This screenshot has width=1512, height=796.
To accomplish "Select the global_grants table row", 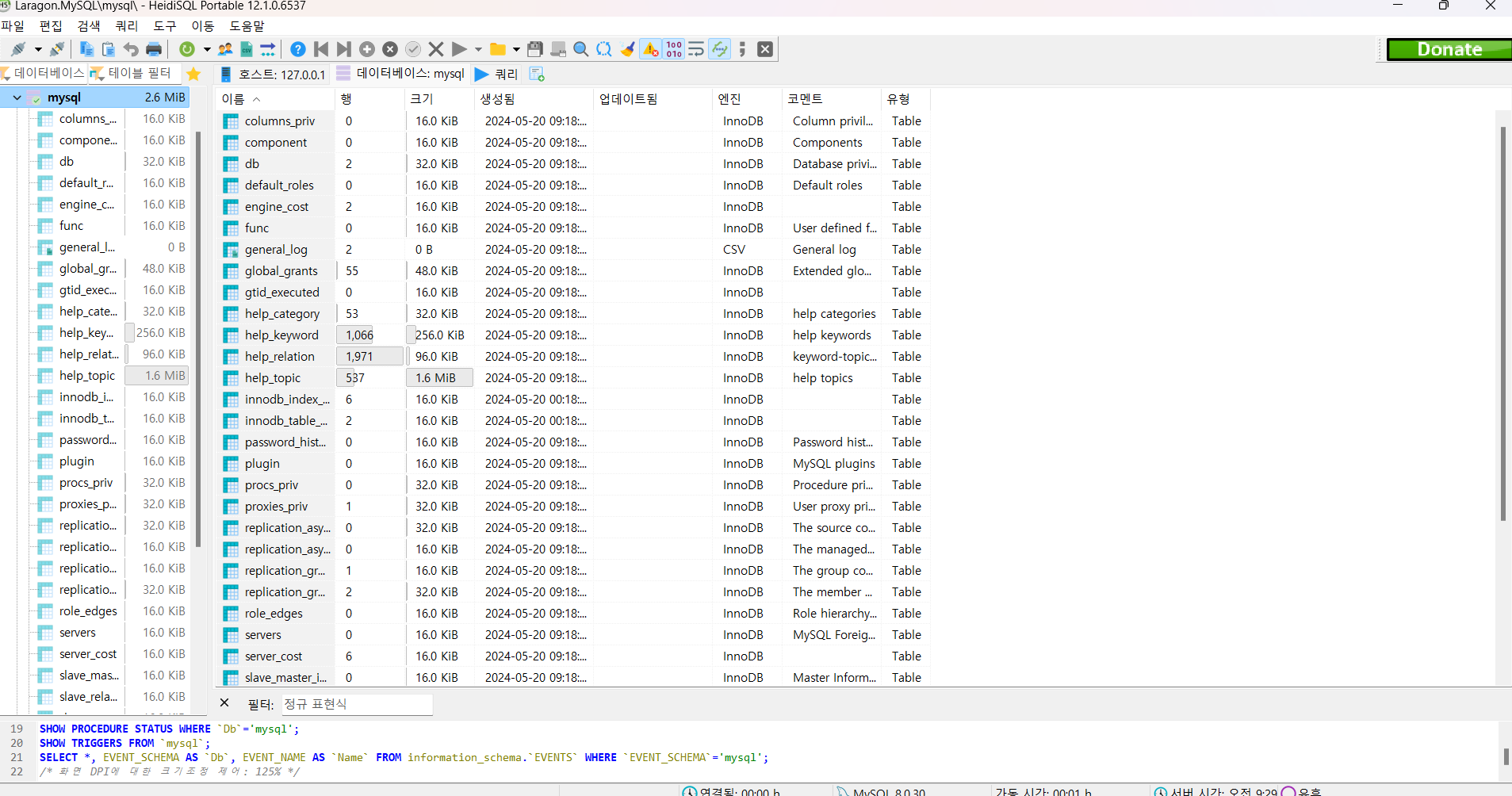I will tap(572, 271).
